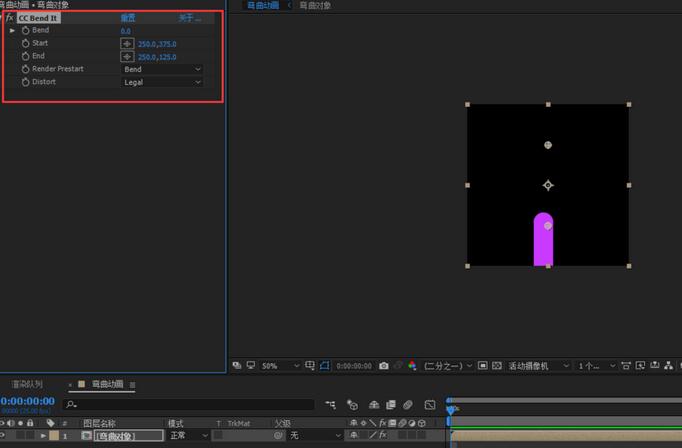Toggle the fx switch for CC Bend It
Screen dimensions: 682x448
click(10, 18)
